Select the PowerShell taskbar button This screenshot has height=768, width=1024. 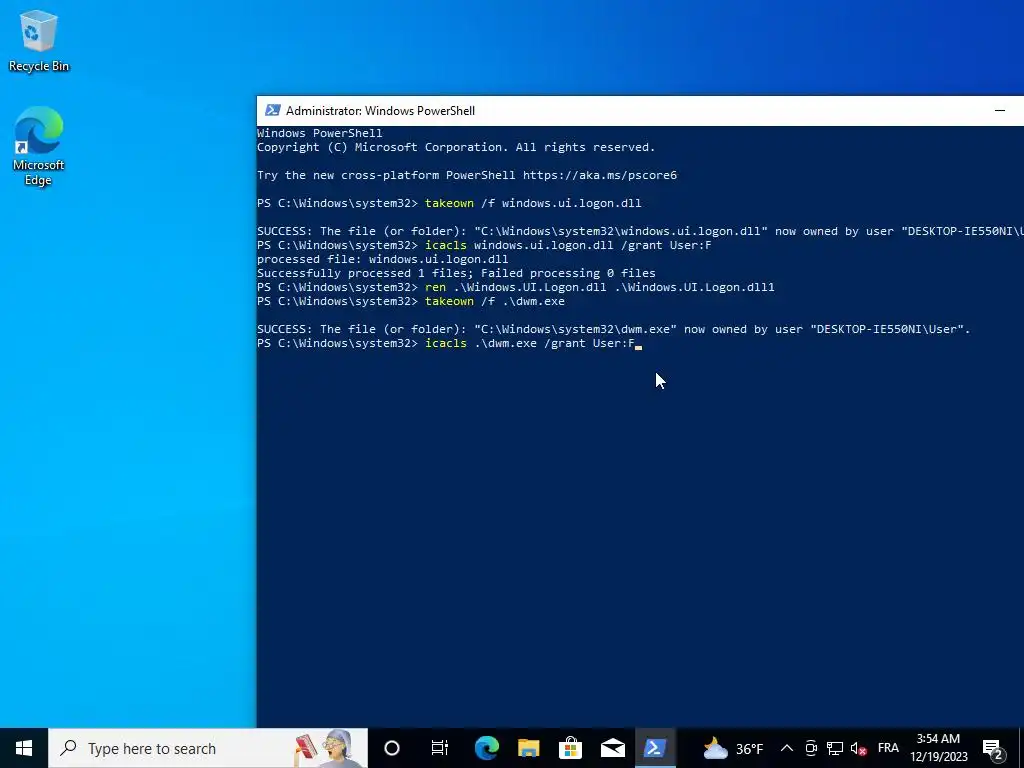click(654, 748)
